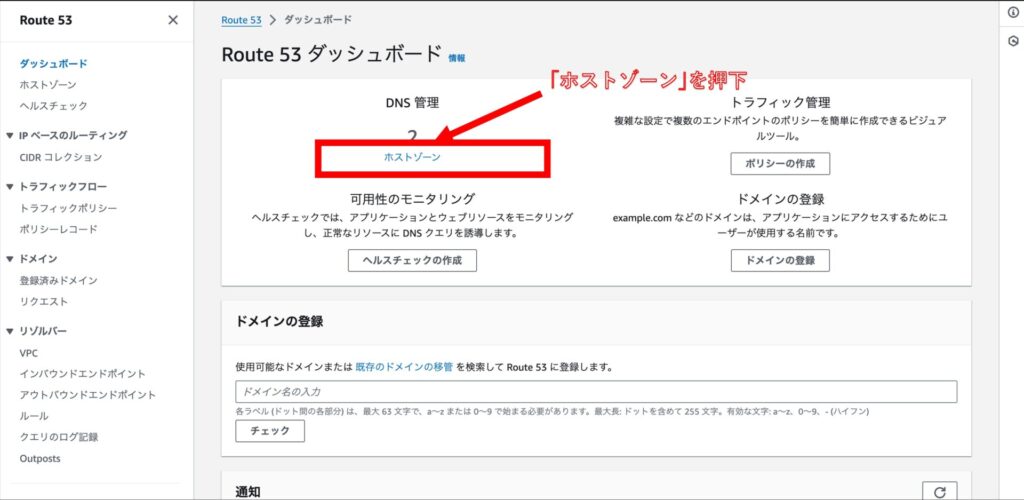Open ポリシーレコード page

tap(58, 229)
